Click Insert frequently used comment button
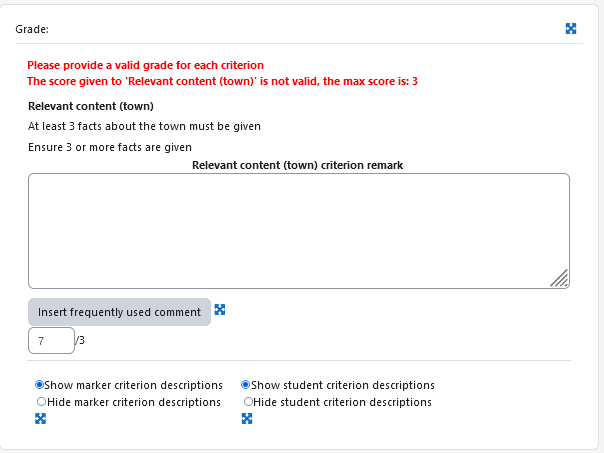The image size is (604, 453). 119,312
